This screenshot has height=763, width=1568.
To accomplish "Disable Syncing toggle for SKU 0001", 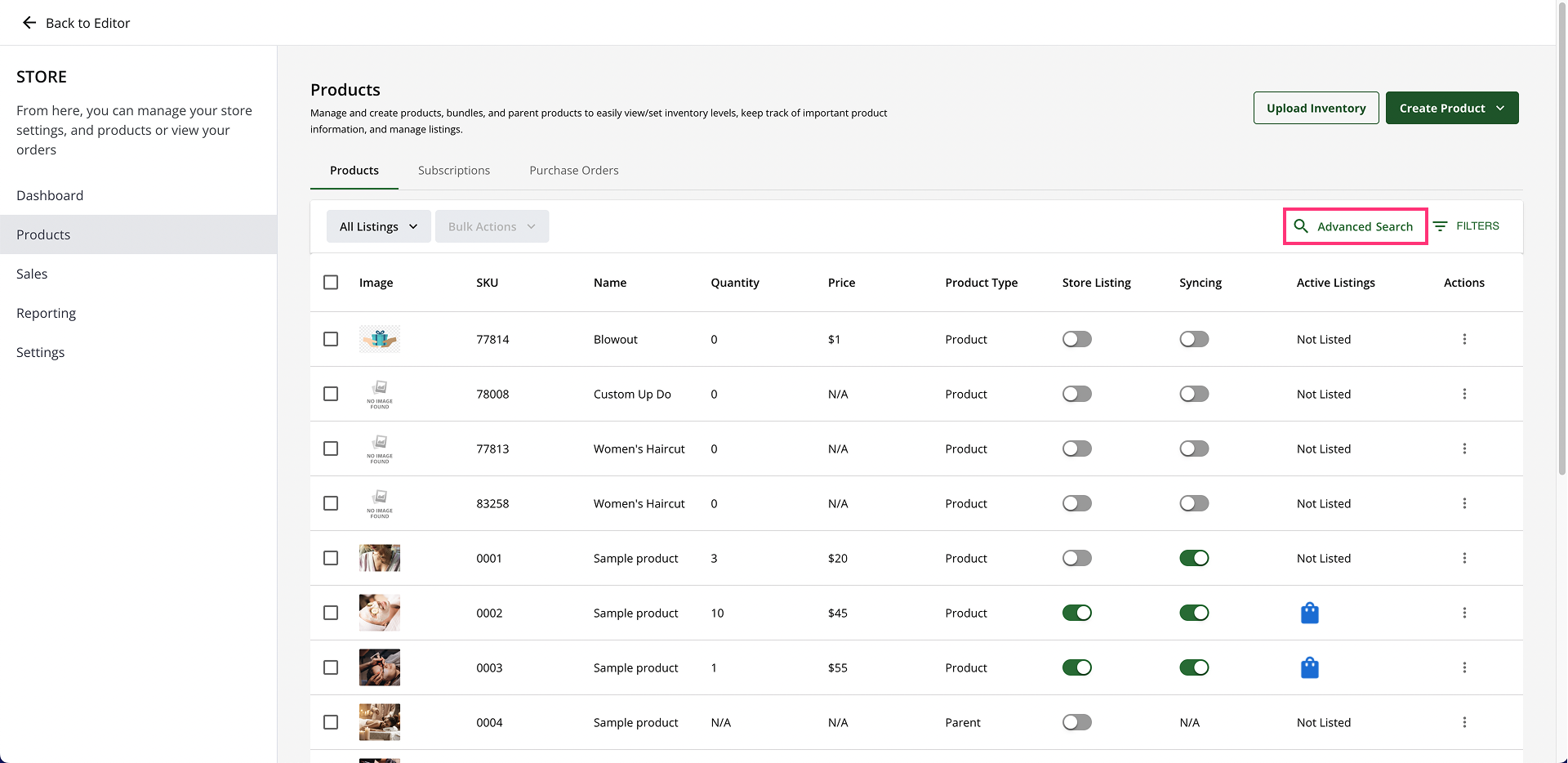I will 1194,558.
